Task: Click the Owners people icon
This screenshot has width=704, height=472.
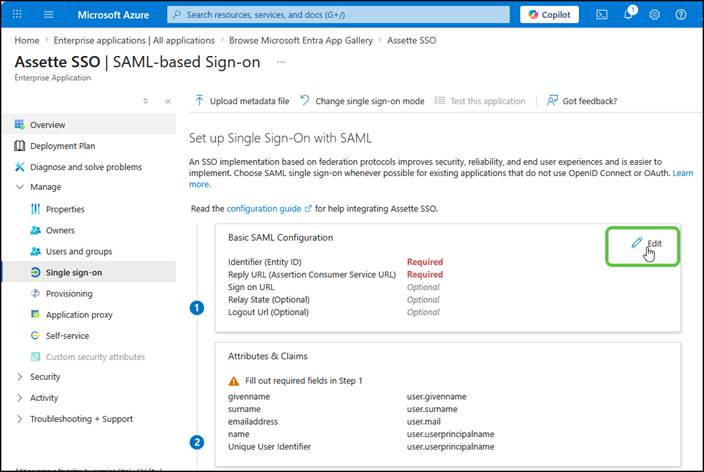Action: point(35,230)
